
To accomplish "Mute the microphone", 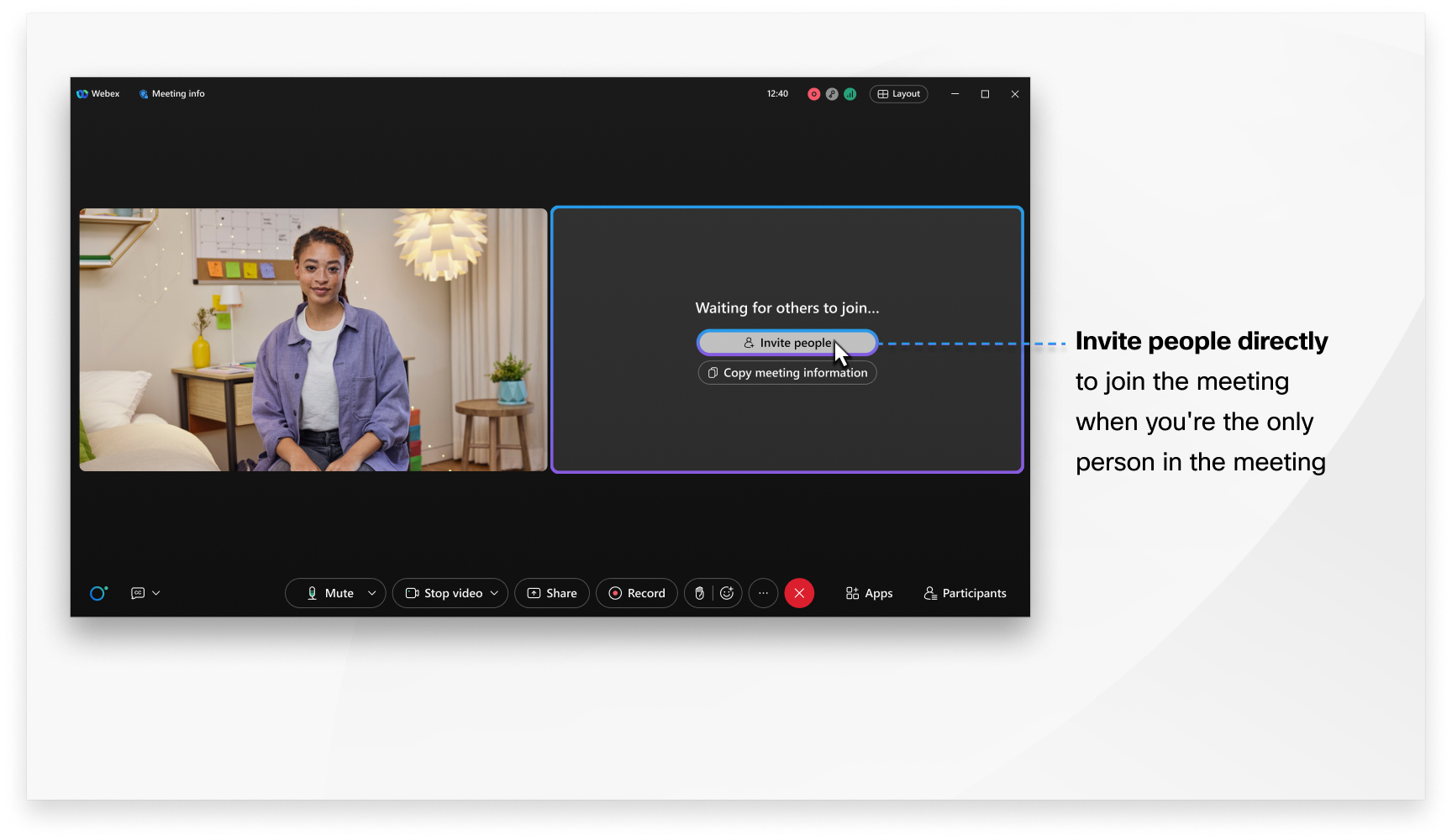I will pos(329,593).
